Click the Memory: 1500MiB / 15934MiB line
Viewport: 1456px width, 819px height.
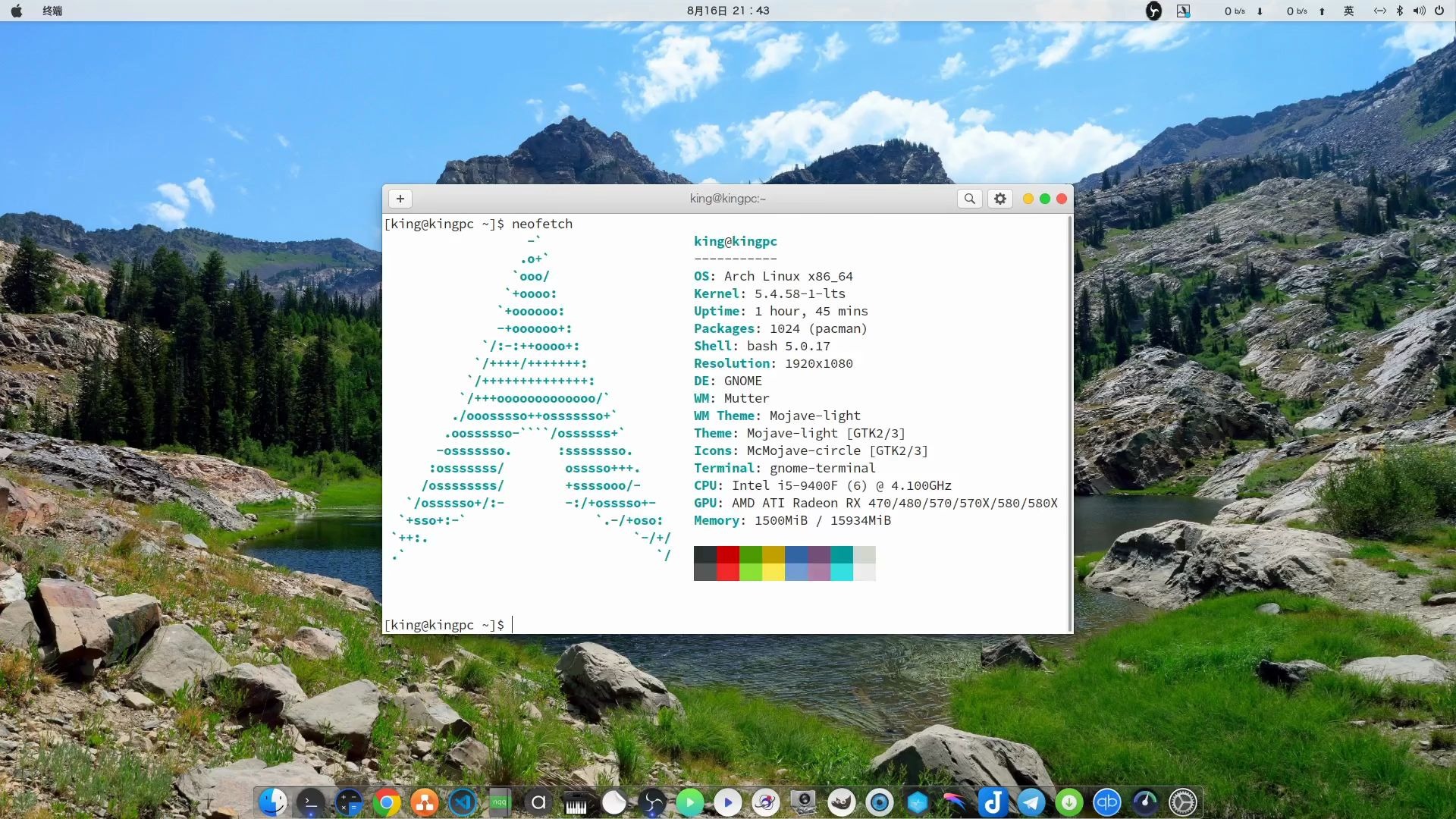click(792, 520)
